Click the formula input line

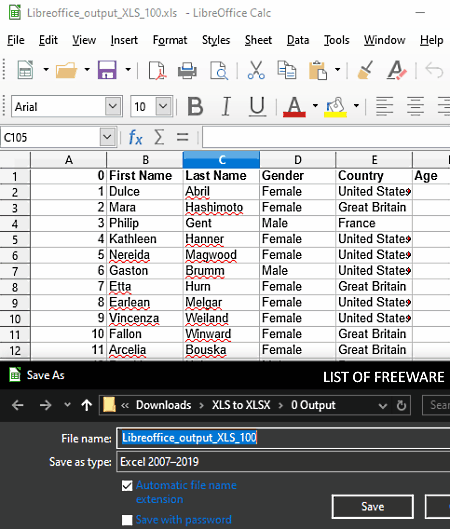pyautogui.click(x=326, y=137)
